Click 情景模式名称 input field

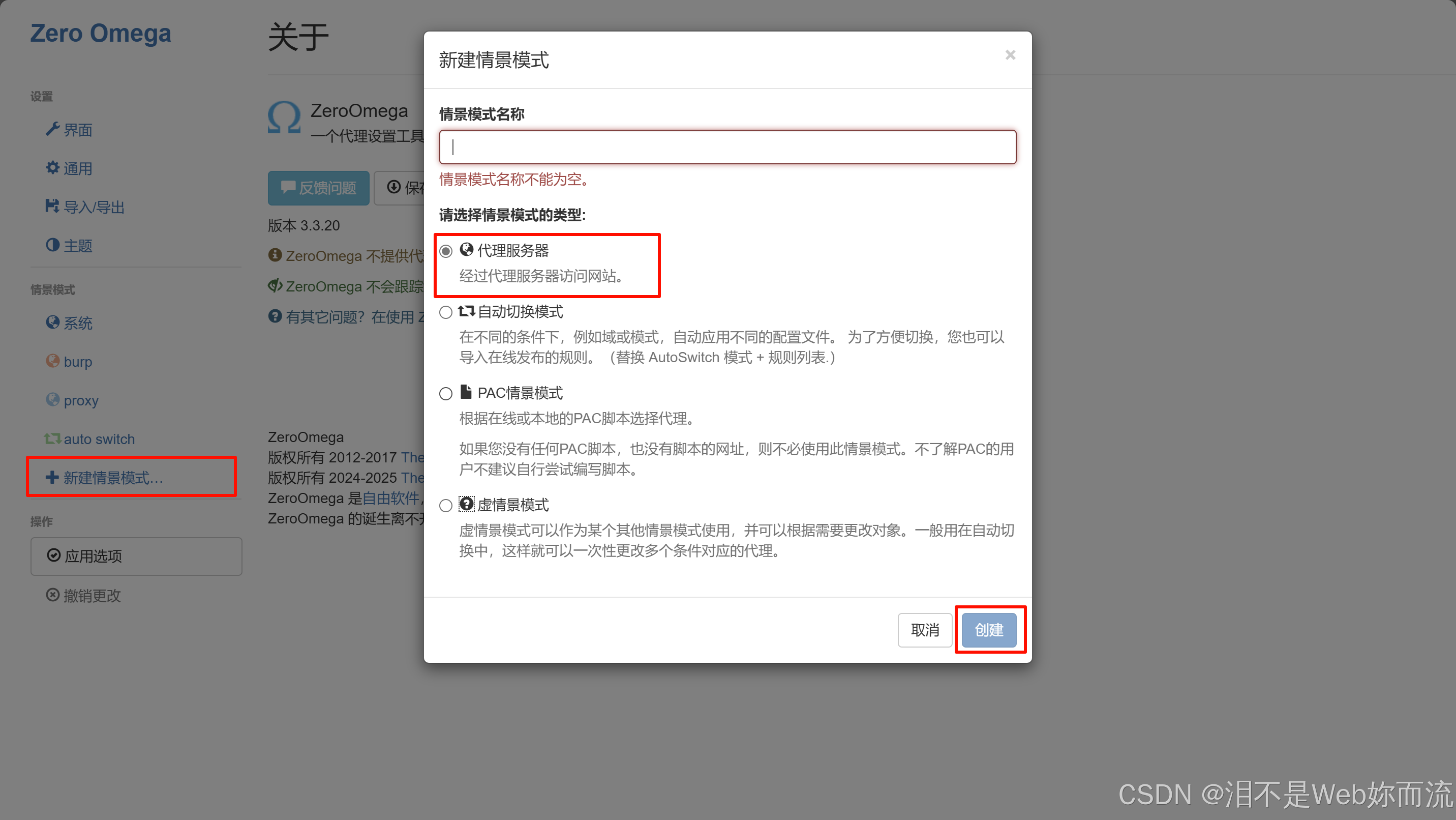click(727, 147)
